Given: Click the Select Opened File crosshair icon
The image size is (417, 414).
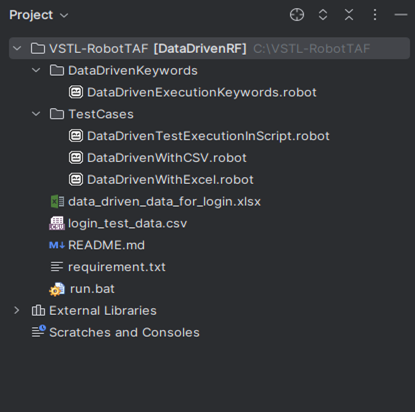Looking at the screenshot, I should click(x=297, y=15).
